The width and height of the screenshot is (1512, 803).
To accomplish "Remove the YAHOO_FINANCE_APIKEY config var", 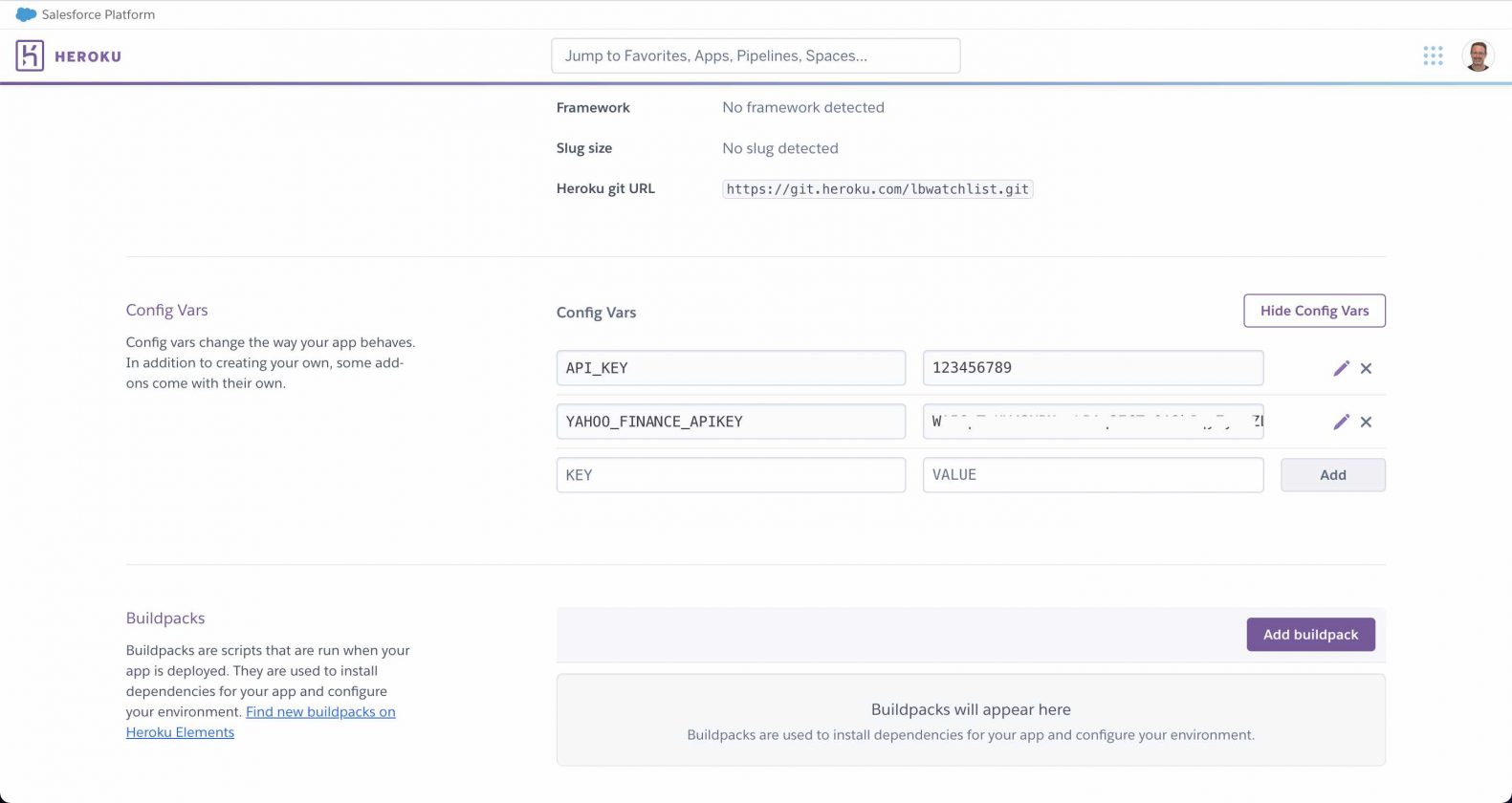I will click(x=1366, y=422).
